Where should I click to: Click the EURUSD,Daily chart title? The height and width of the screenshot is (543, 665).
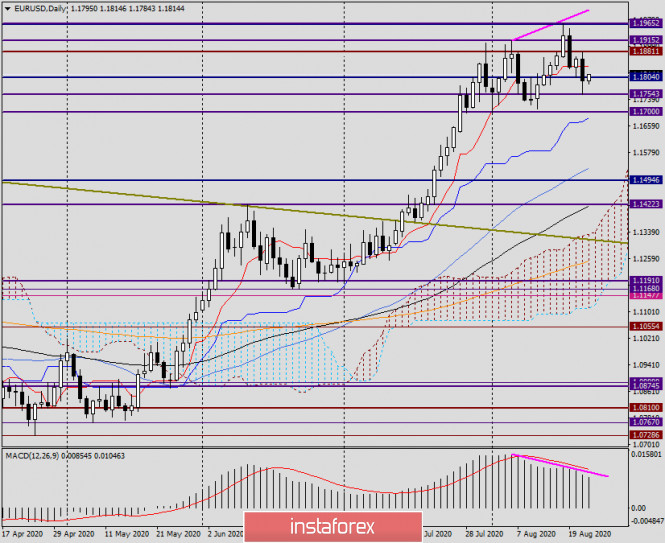pyautogui.click(x=36, y=7)
